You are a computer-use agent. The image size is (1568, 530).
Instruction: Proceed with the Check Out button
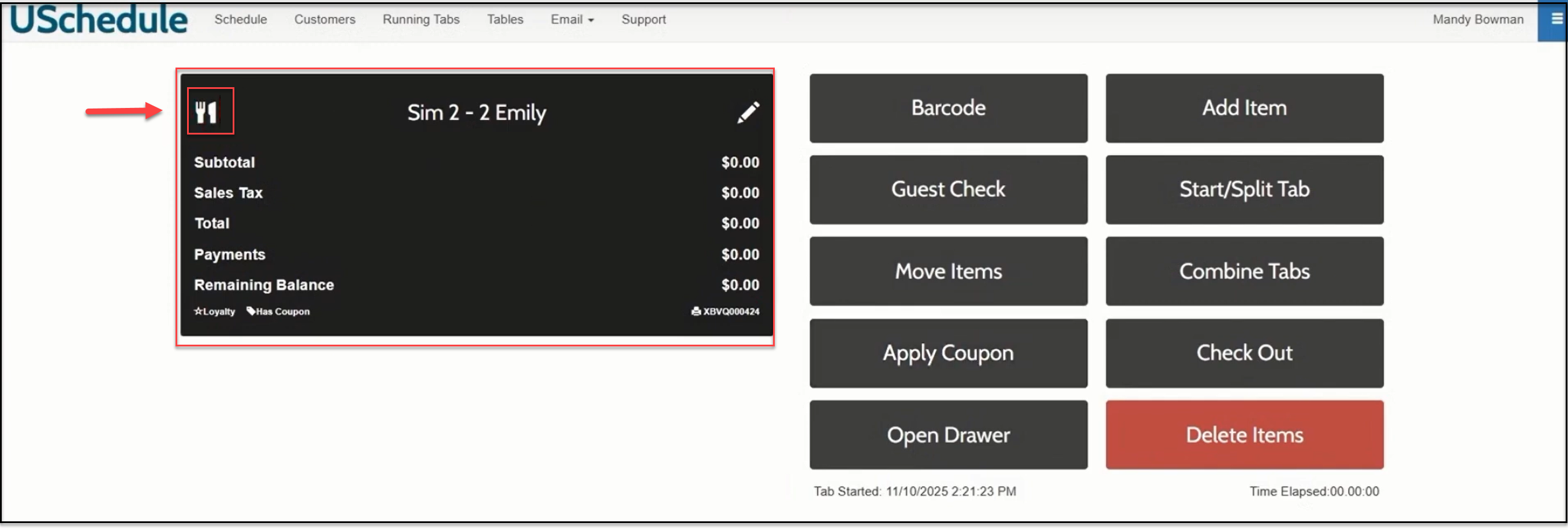click(x=1244, y=353)
